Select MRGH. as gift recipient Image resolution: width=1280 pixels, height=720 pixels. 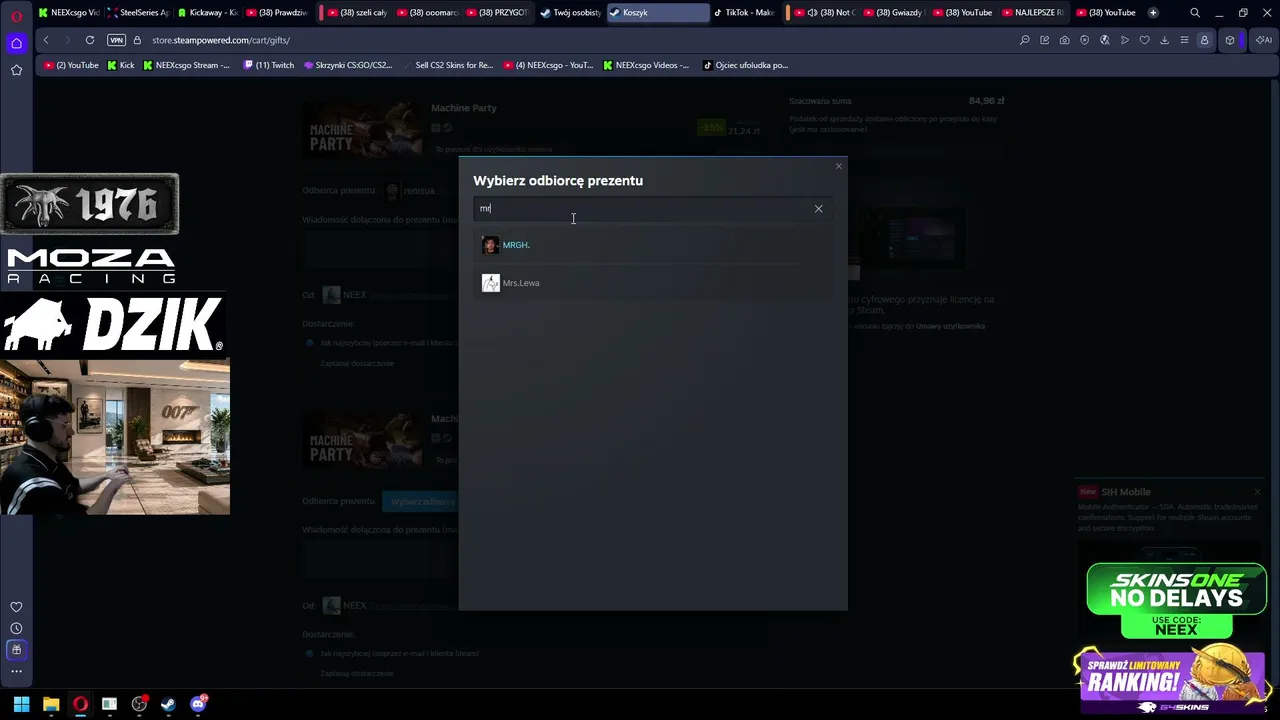[x=652, y=245]
